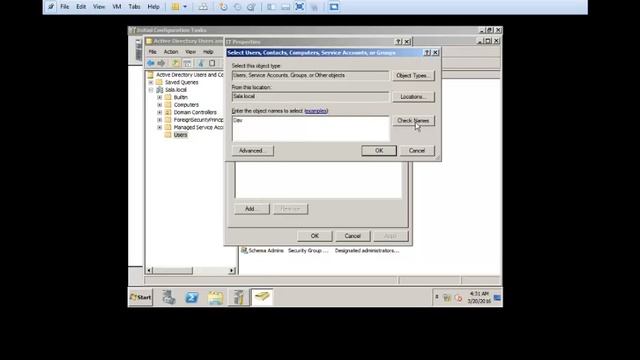Click the tree pane horizontal scrollbar right arrow

click(232, 270)
